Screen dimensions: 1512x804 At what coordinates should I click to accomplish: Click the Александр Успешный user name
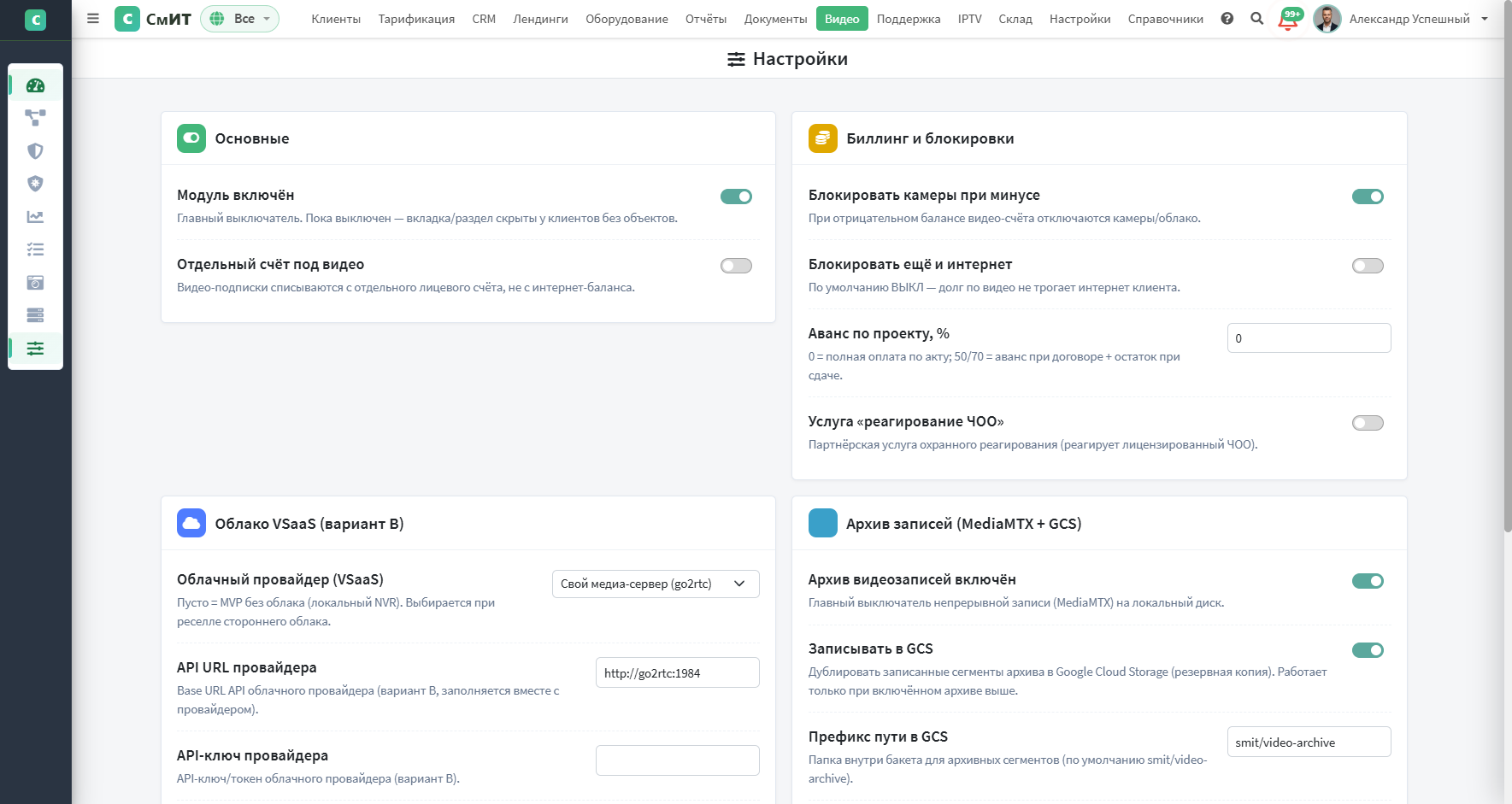[1409, 19]
